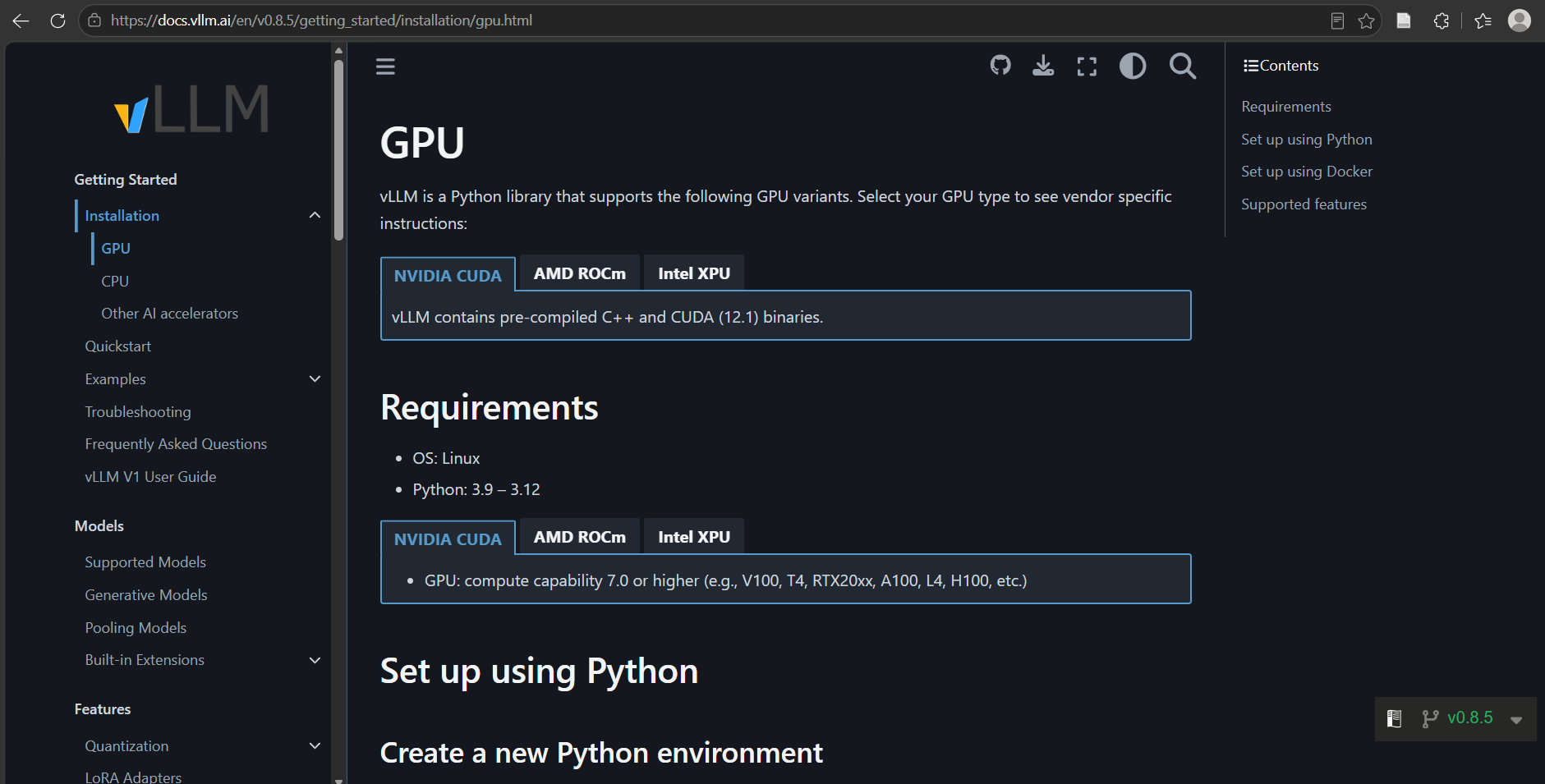Toggle light and dark theme
The height and width of the screenshot is (784, 1545).
pos(1133,66)
